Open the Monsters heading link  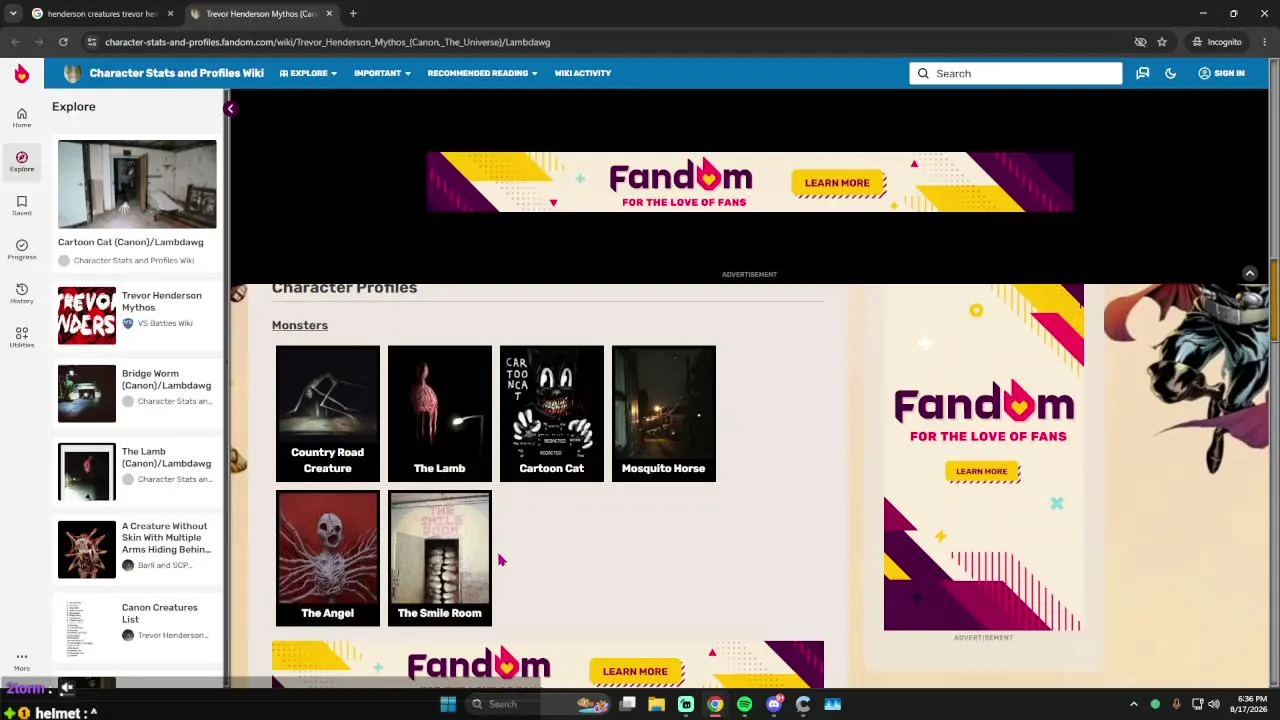point(300,325)
